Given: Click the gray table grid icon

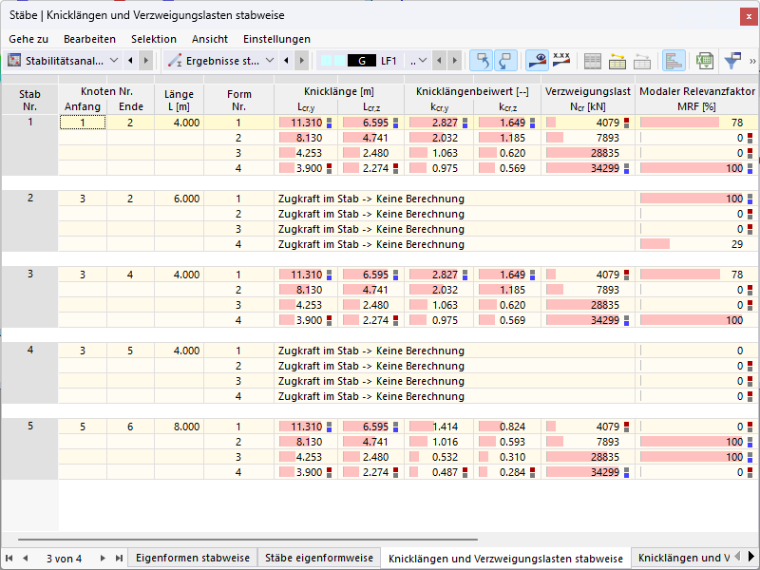Looking at the screenshot, I should pos(592,61).
